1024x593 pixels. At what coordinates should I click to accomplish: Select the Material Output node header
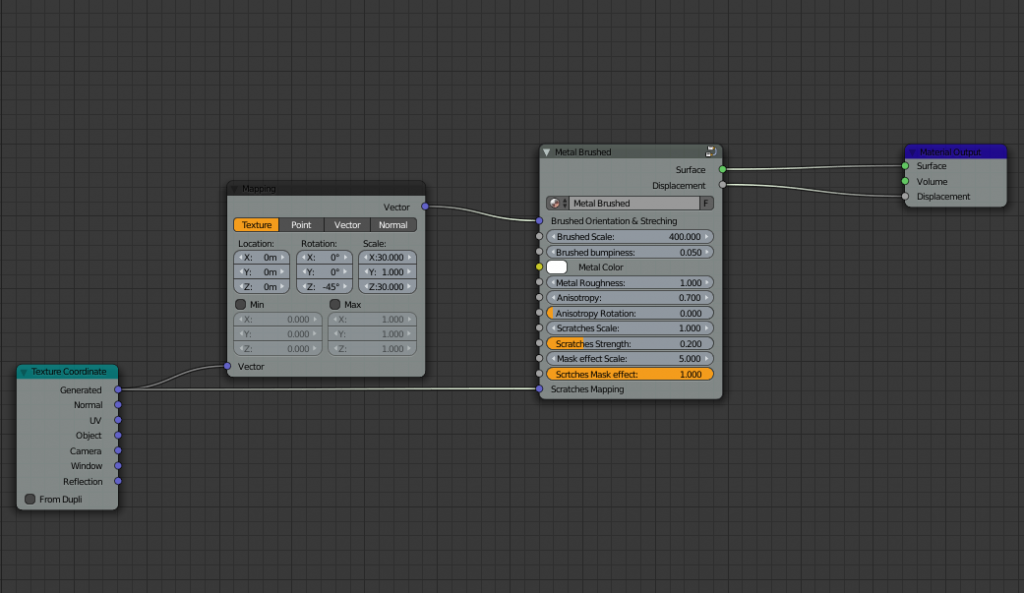pyautogui.click(x=955, y=152)
